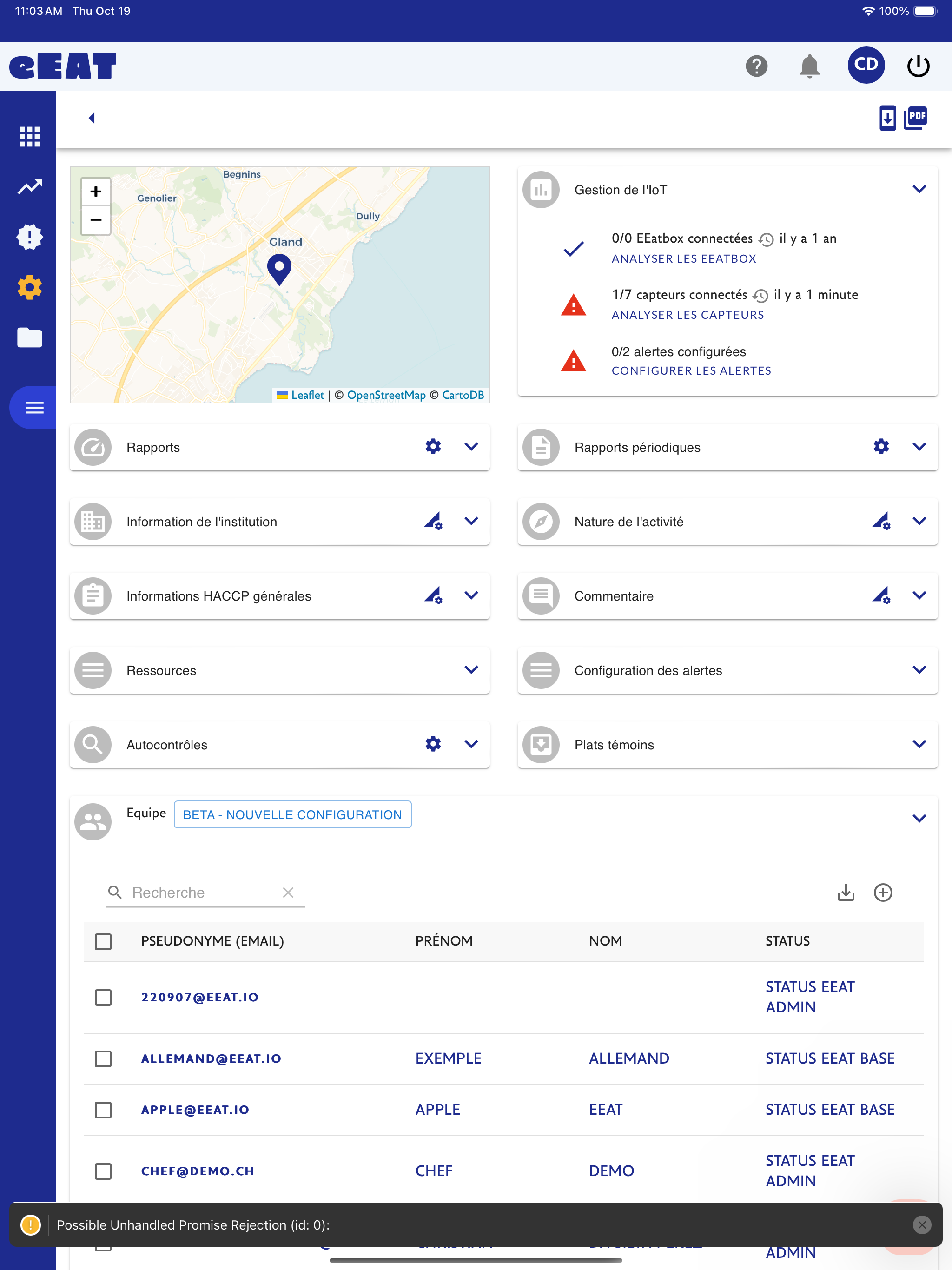Expand the Rapports panel
This screenshot has height=1270, width=952.
tap(471, 446)
